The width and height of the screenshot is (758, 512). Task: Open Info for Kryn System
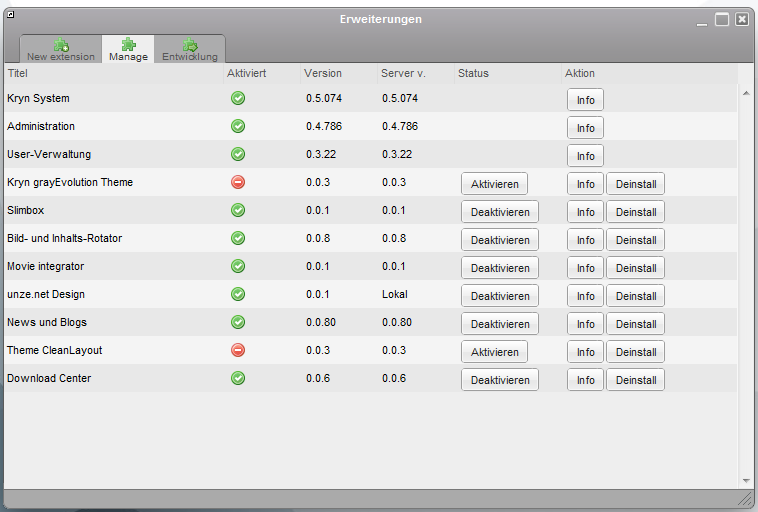585,100
